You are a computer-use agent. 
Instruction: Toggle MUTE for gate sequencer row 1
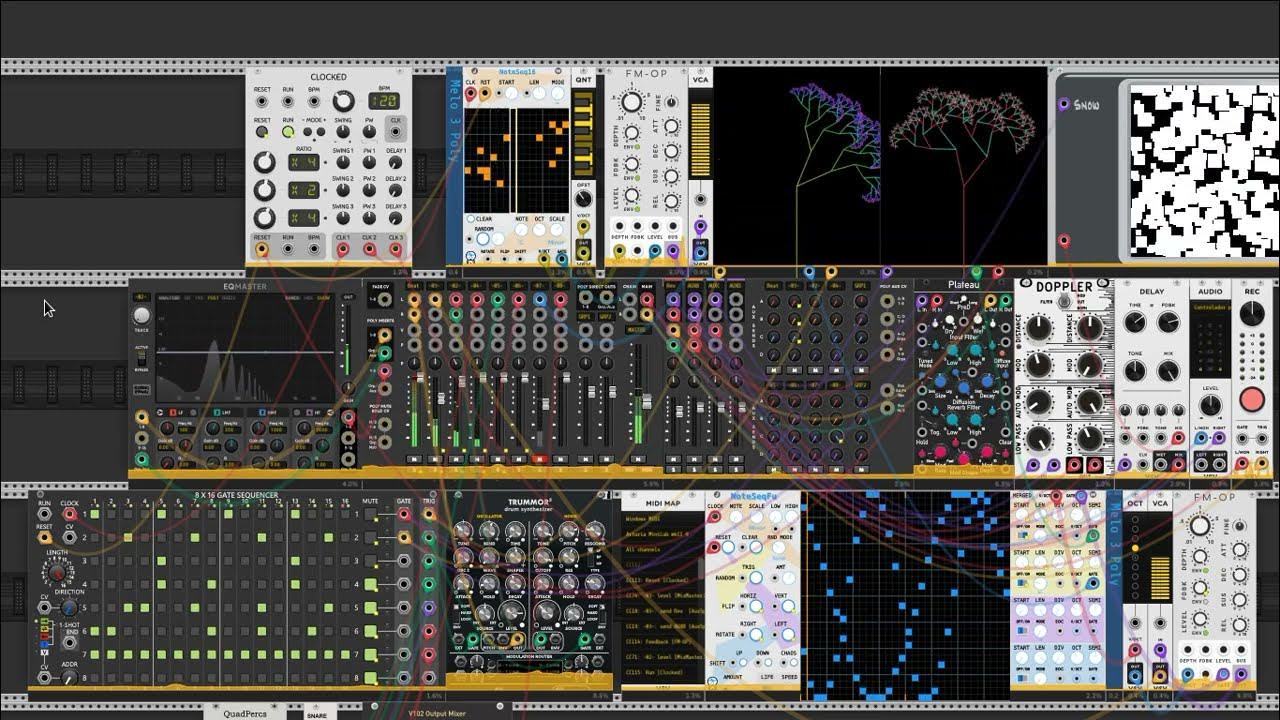coord(371,514)
